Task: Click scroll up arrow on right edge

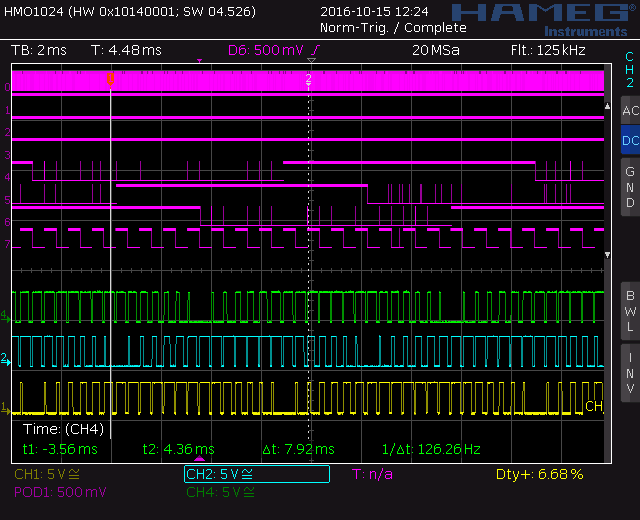Action: 607,106
